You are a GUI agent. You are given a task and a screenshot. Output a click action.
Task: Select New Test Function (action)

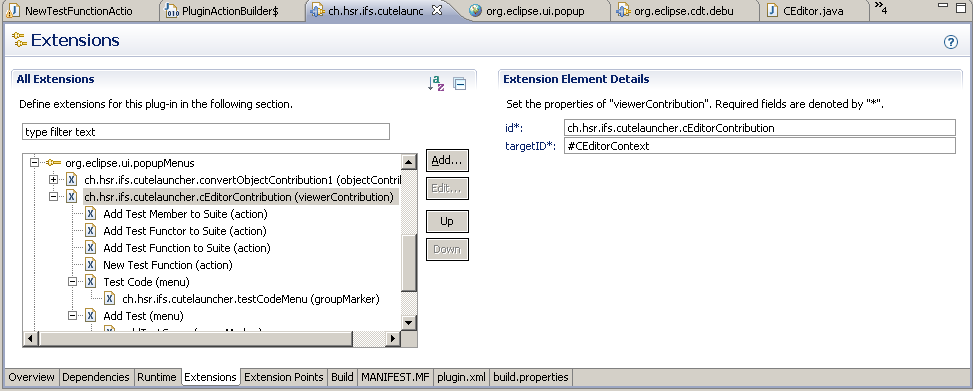(x=168, y=265)
